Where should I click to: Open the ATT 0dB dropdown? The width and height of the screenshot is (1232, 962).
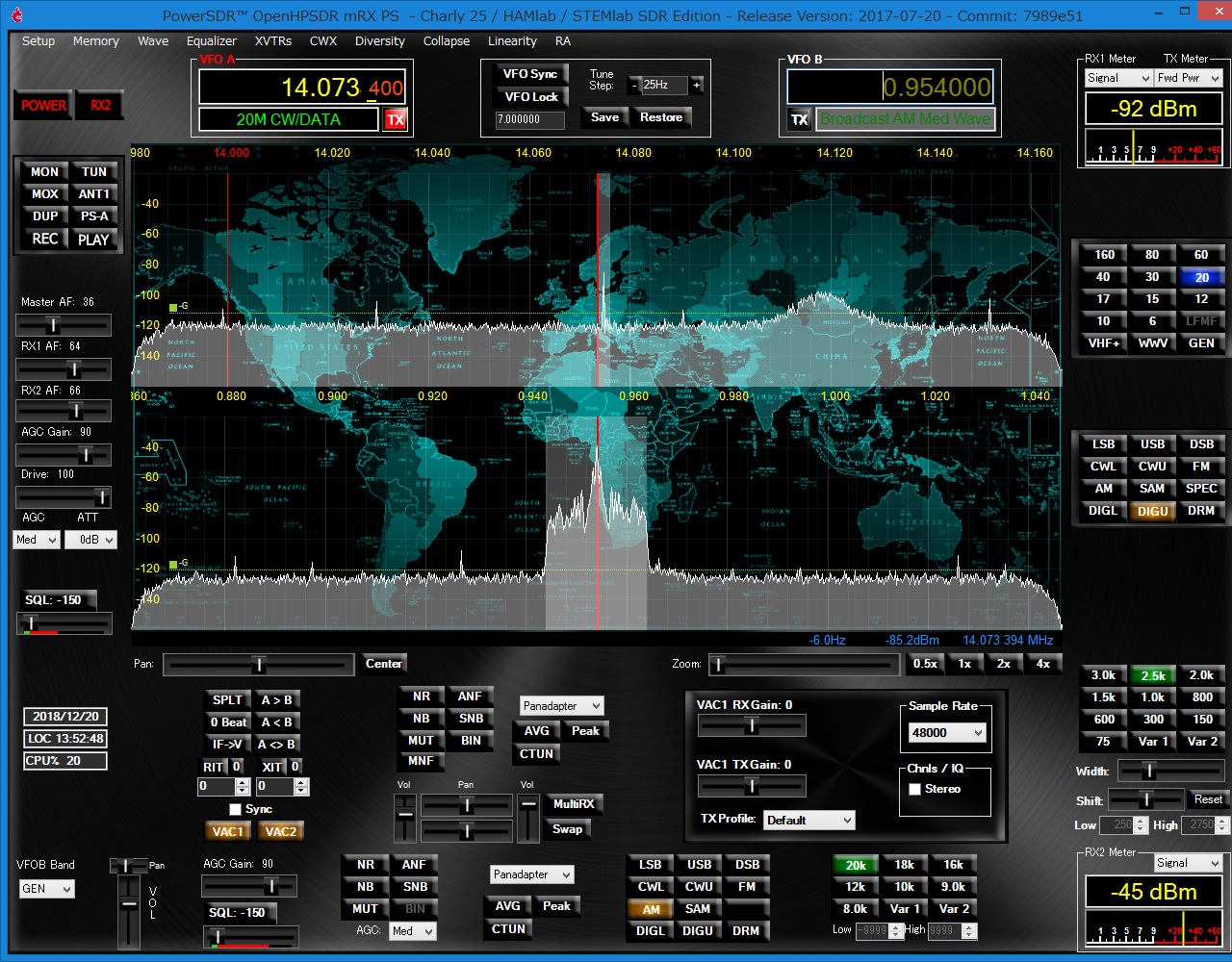coord(90,540)
